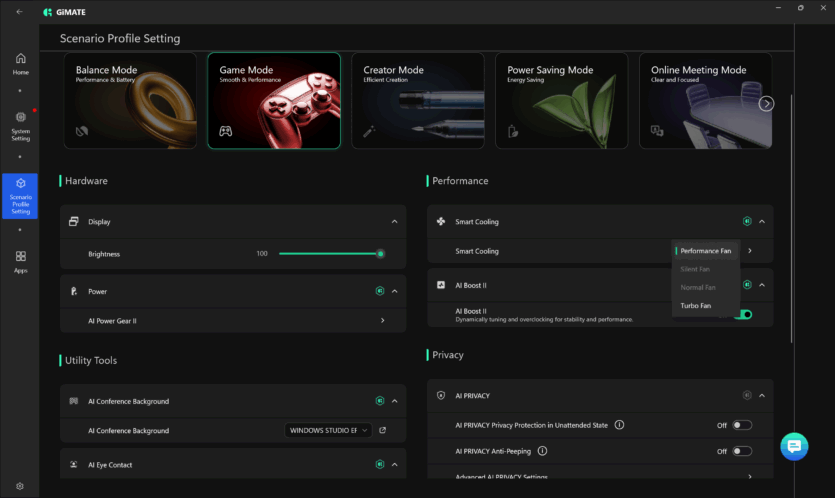The image size is (835, 498).
Task: Collapse the Display section
Action: 394,221
